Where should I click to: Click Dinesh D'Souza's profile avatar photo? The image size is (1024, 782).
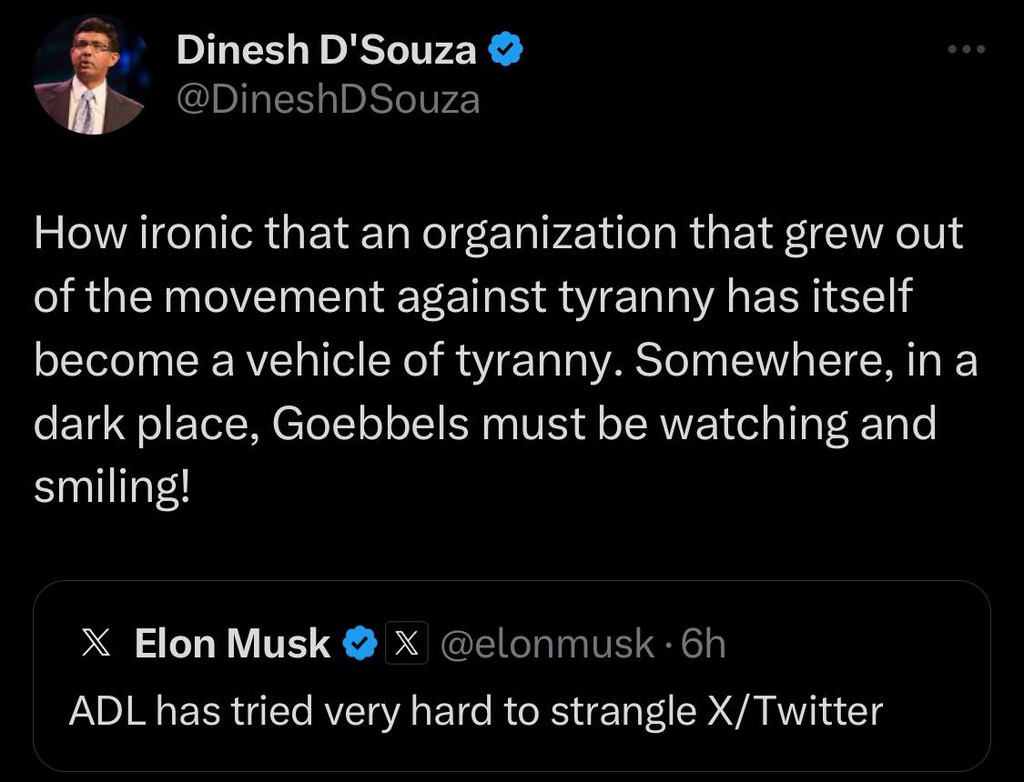point(89,75)
